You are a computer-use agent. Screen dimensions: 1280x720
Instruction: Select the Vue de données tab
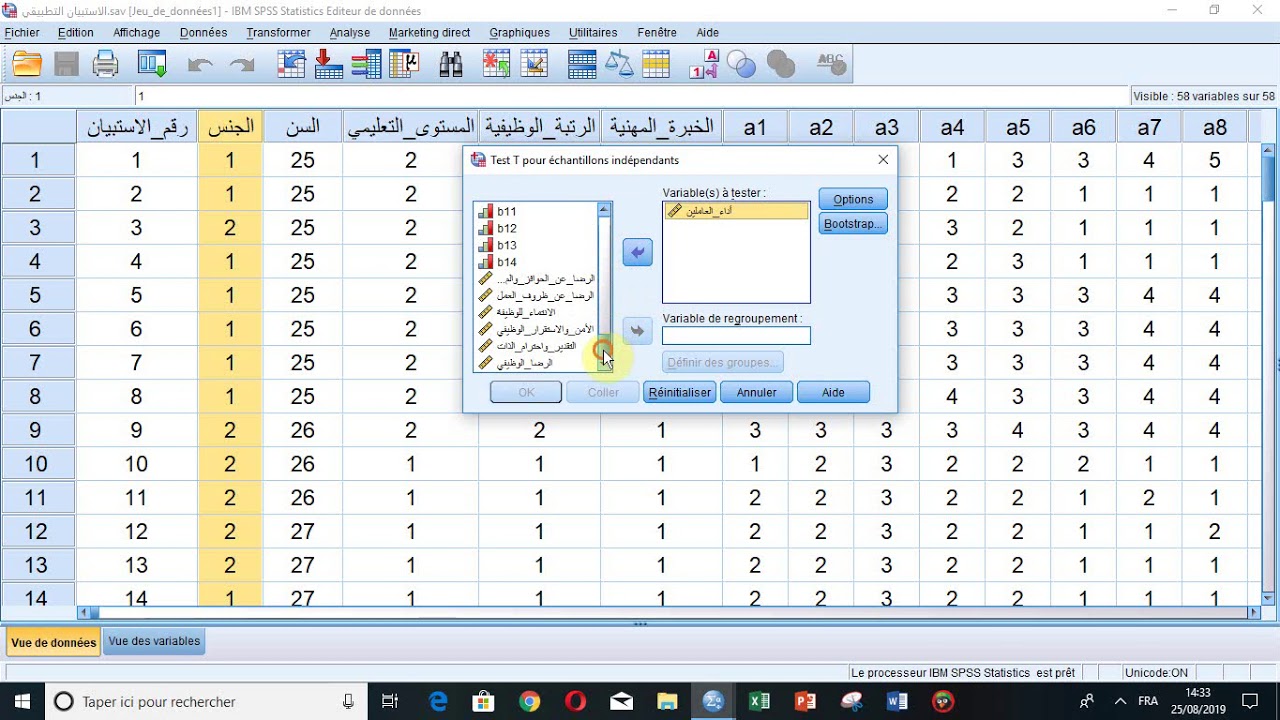pyautogui.click(x=54, y=642)
